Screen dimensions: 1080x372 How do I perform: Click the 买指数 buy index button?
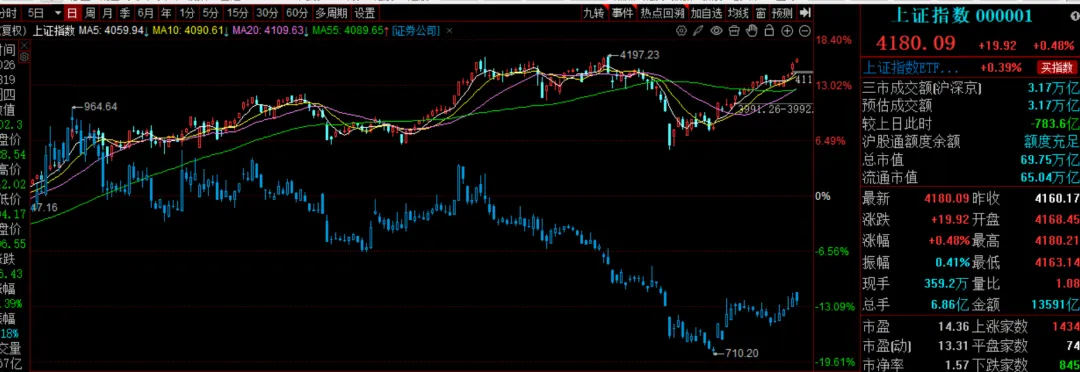[1057, 68]
